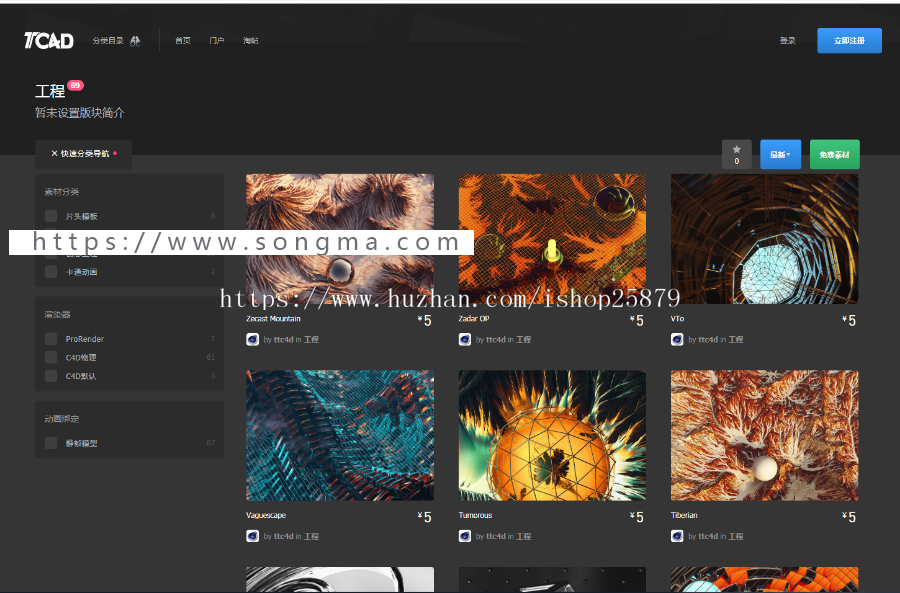This screenshot has width=900, height=593.
Task: Click the VTo title link
Action: (677, 319)
